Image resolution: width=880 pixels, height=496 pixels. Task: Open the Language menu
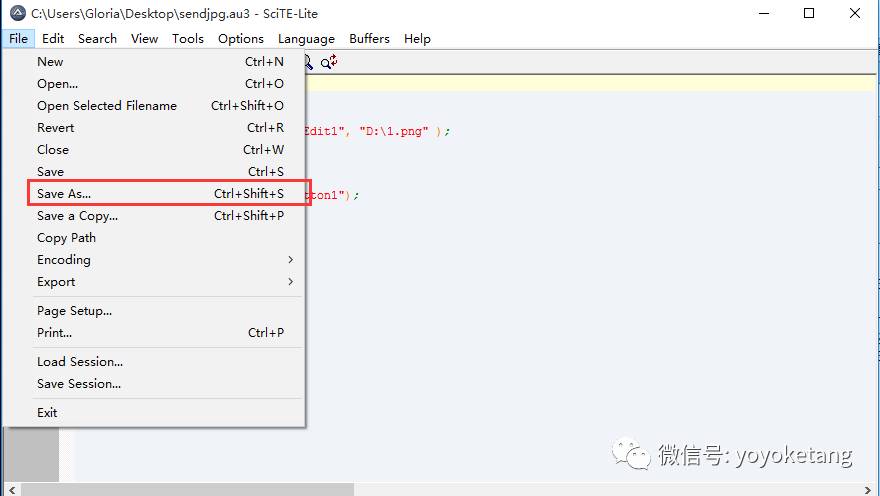(x=306, y=39)
